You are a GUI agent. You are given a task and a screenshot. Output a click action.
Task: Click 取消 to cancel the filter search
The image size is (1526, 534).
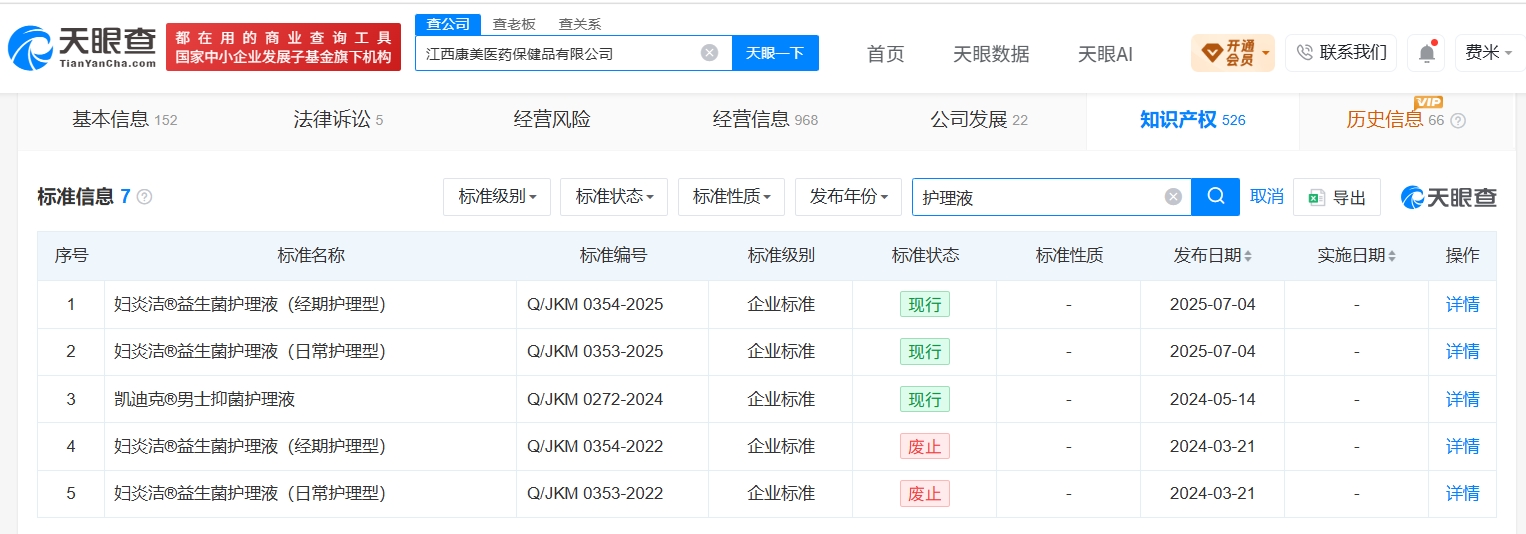point(1267,197)
